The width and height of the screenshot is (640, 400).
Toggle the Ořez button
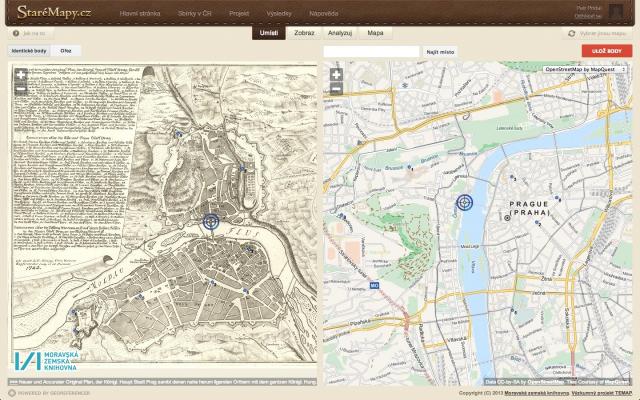pyautogui.click(x=66, y=49)
